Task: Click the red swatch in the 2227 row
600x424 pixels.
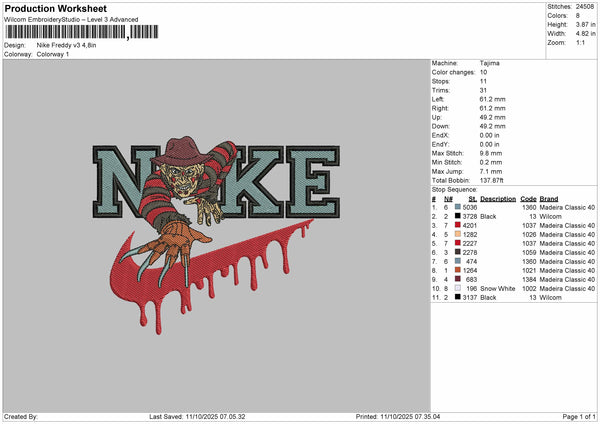Action: pos(458,243)
